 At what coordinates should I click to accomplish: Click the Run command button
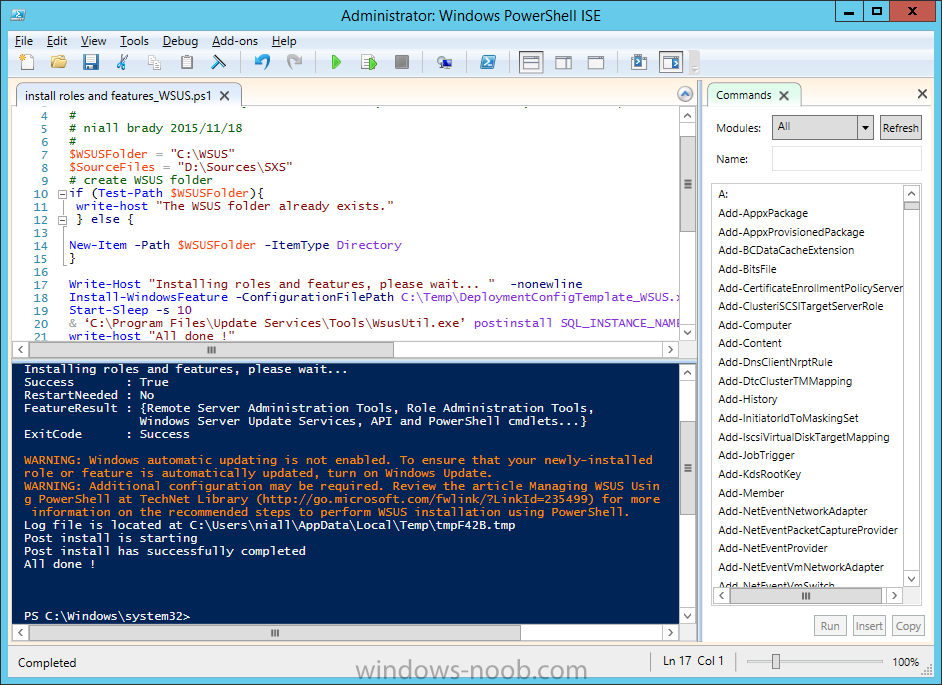830,626
